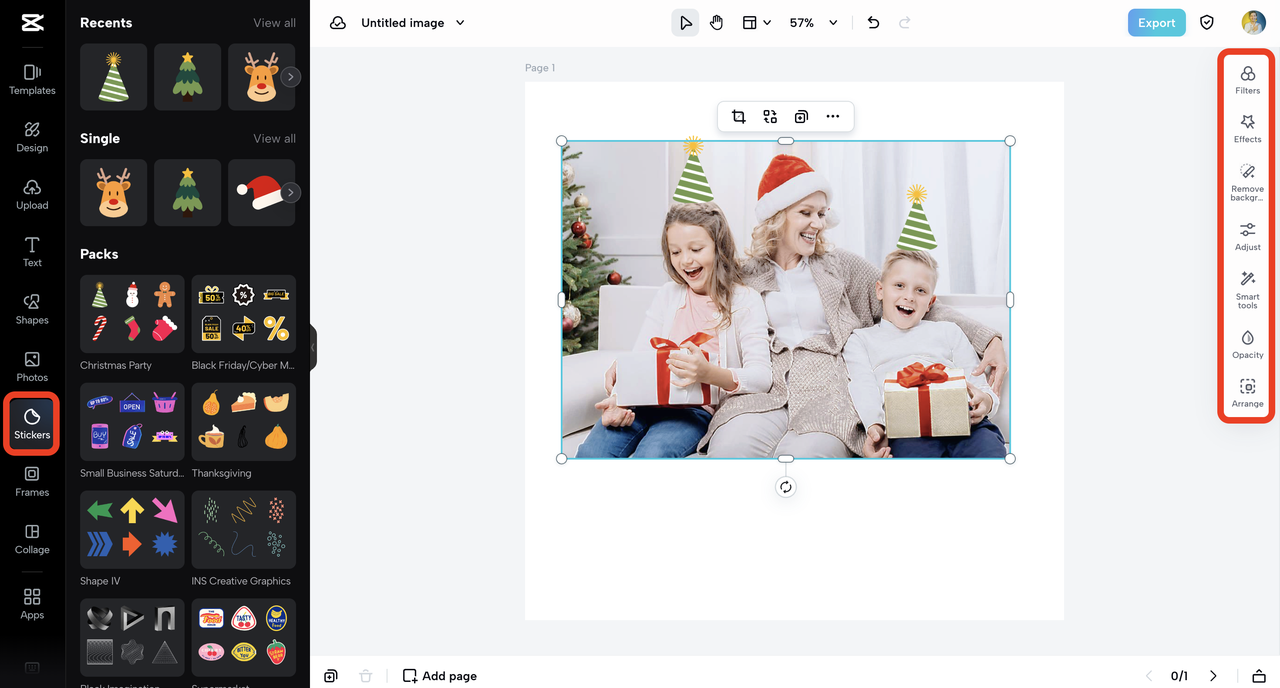Click the Add page button
1280x688 pixels.
click(x=439, y=676)
